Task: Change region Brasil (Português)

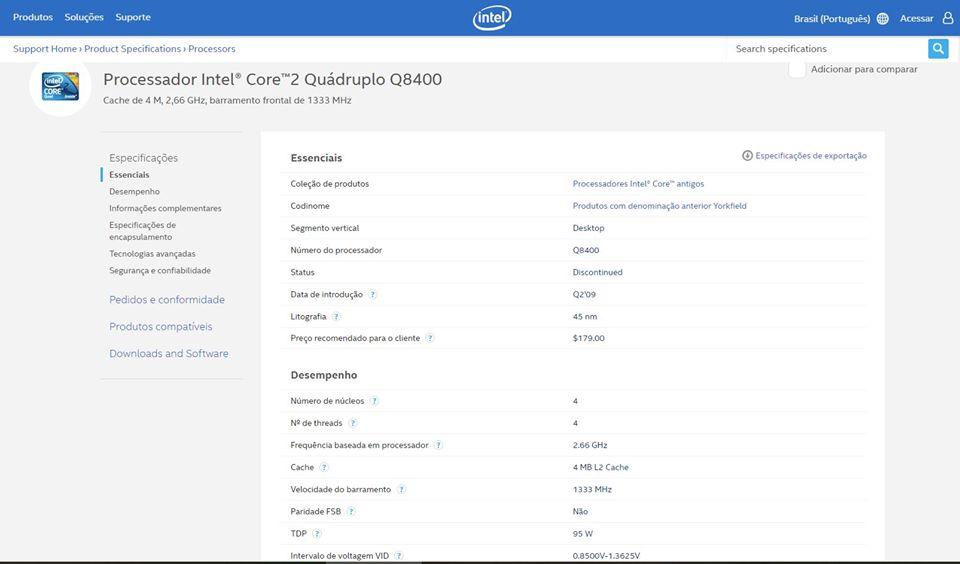Action: tap(832, 18)
